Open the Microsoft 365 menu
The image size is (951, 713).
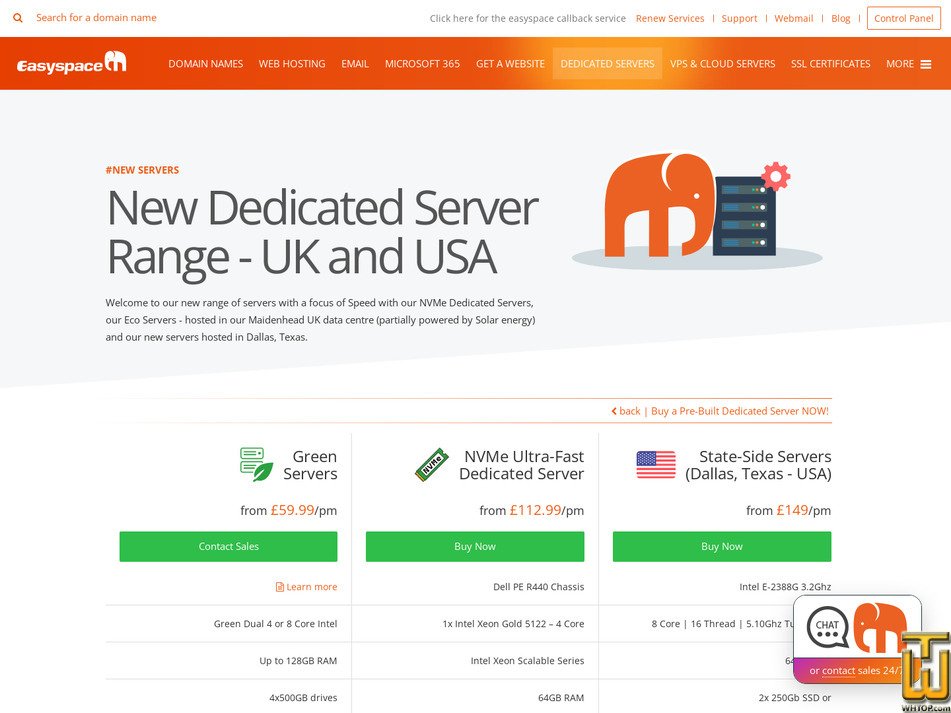pyautogui.click(x=422, y=64)
